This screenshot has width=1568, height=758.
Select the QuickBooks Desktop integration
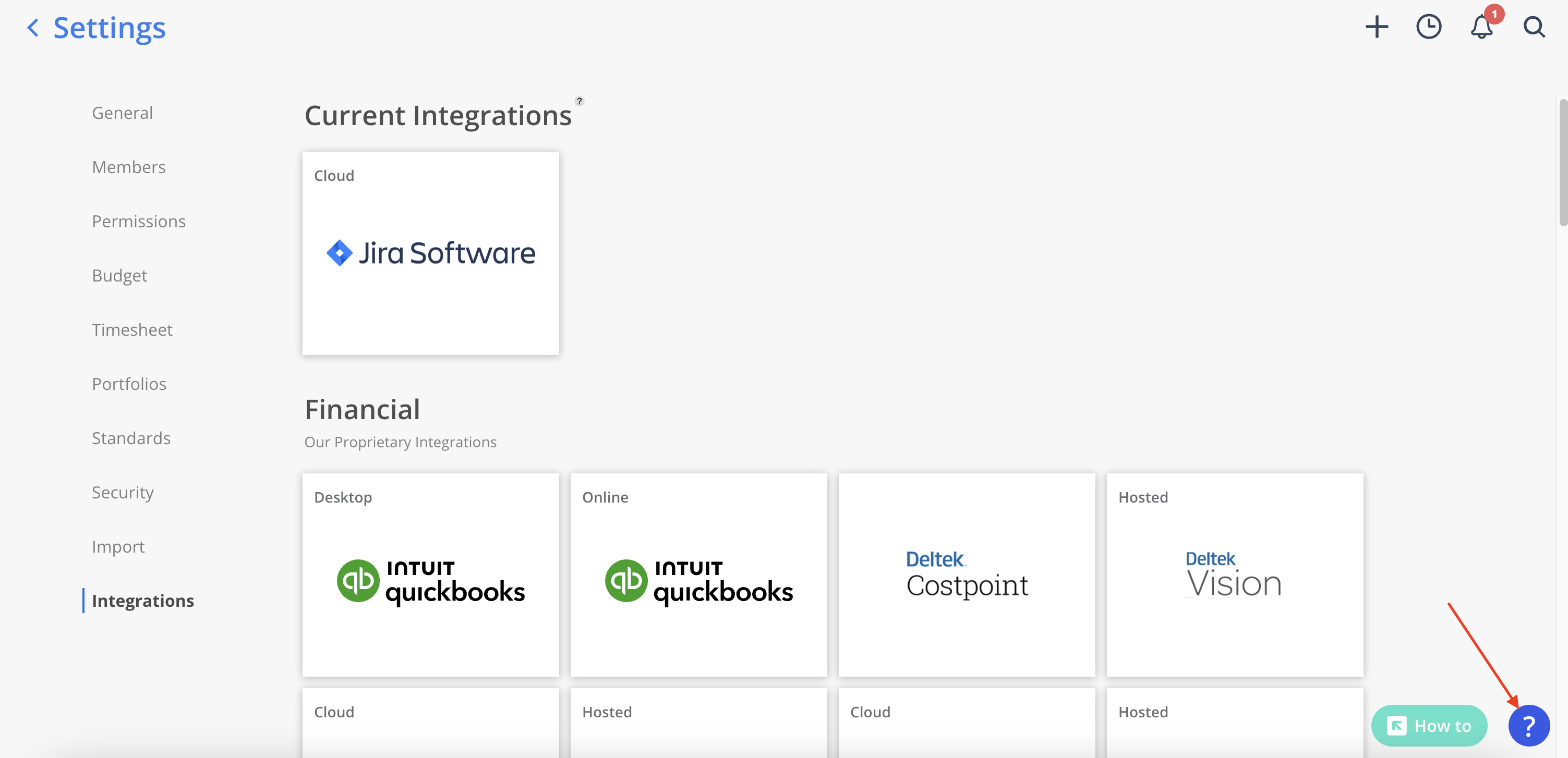pyautogui.click(x=430, y=575)
